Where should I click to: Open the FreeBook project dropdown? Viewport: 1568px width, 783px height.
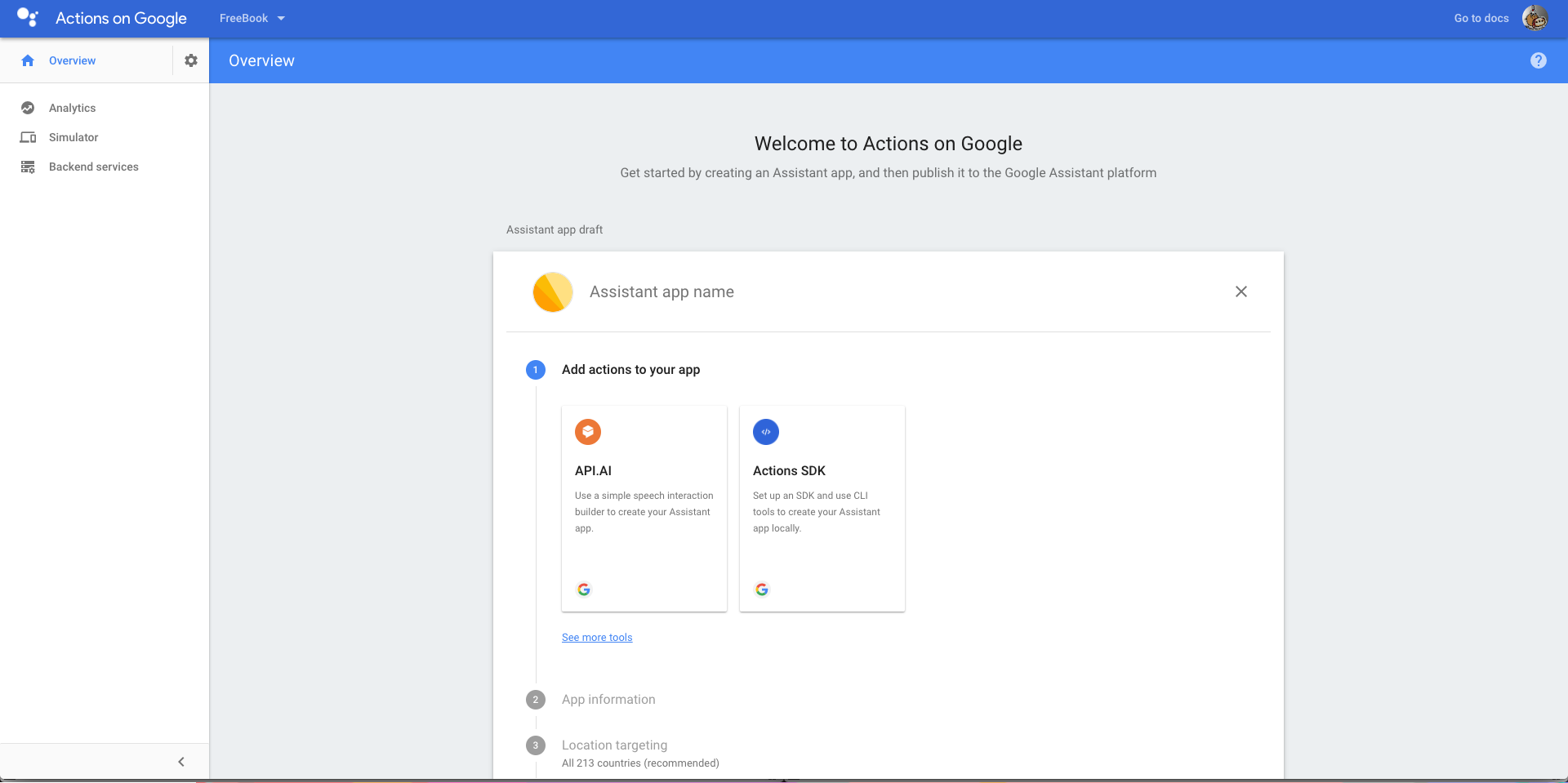(x=252, y=18)
